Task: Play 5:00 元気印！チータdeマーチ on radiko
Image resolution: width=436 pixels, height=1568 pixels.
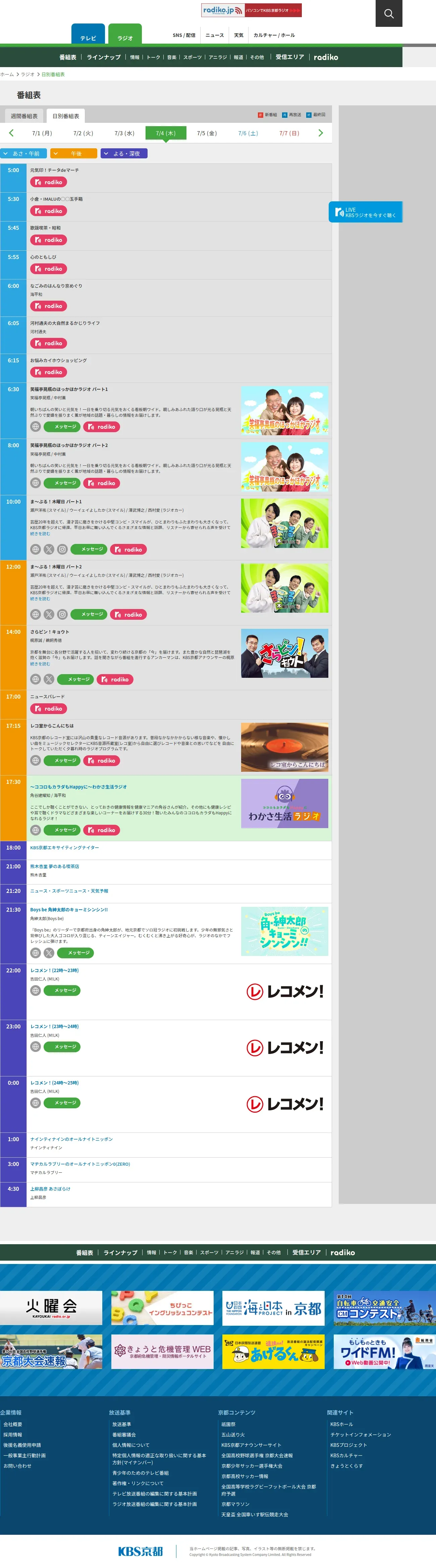Action: point(49,182)
